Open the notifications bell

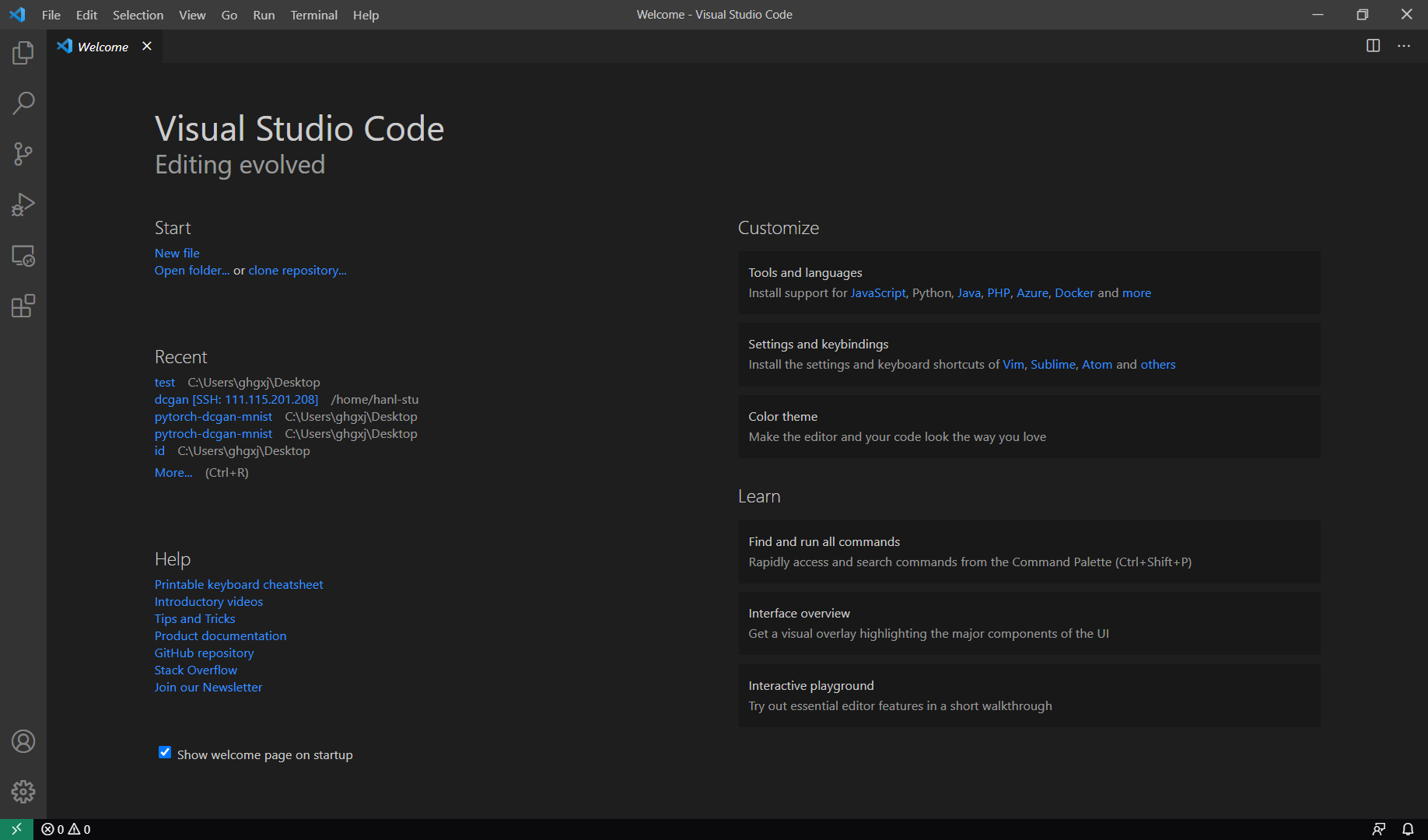(1408, 829)
